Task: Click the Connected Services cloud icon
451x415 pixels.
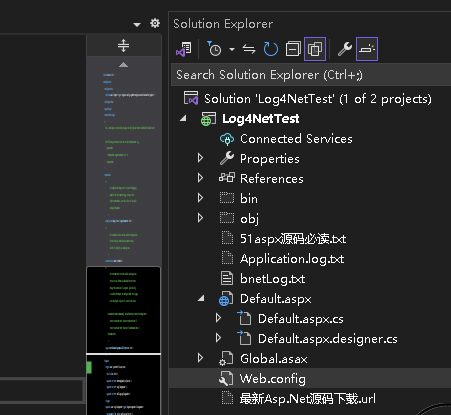Action: point(227,139)
